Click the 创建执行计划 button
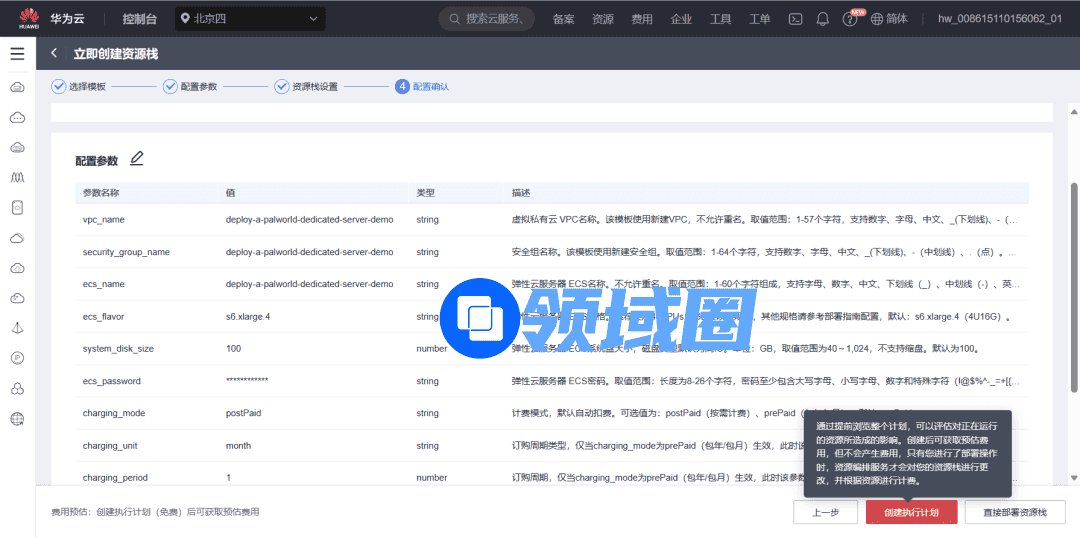The image size is (1080, 538). (911, 512)
